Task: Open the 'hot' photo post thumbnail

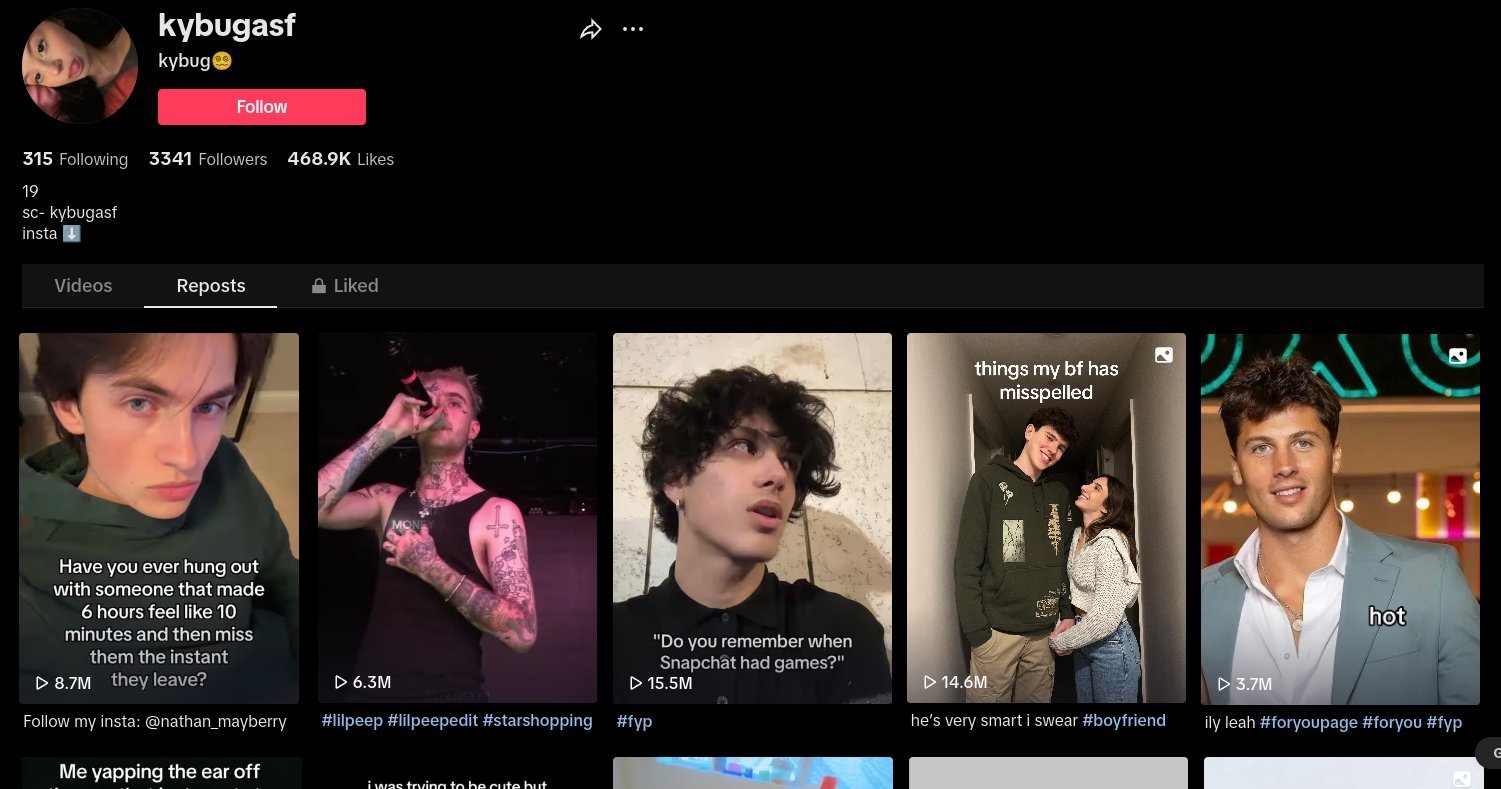Action: tap(1340, 518)
